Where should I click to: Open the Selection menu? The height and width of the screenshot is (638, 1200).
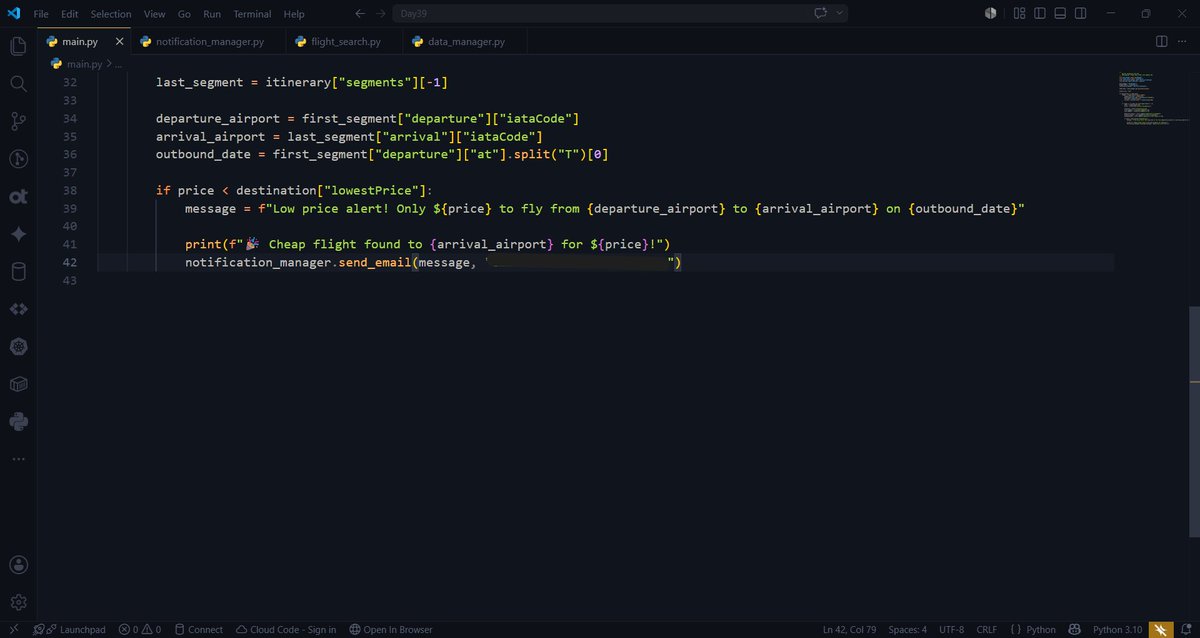click(x=111, y=14)
